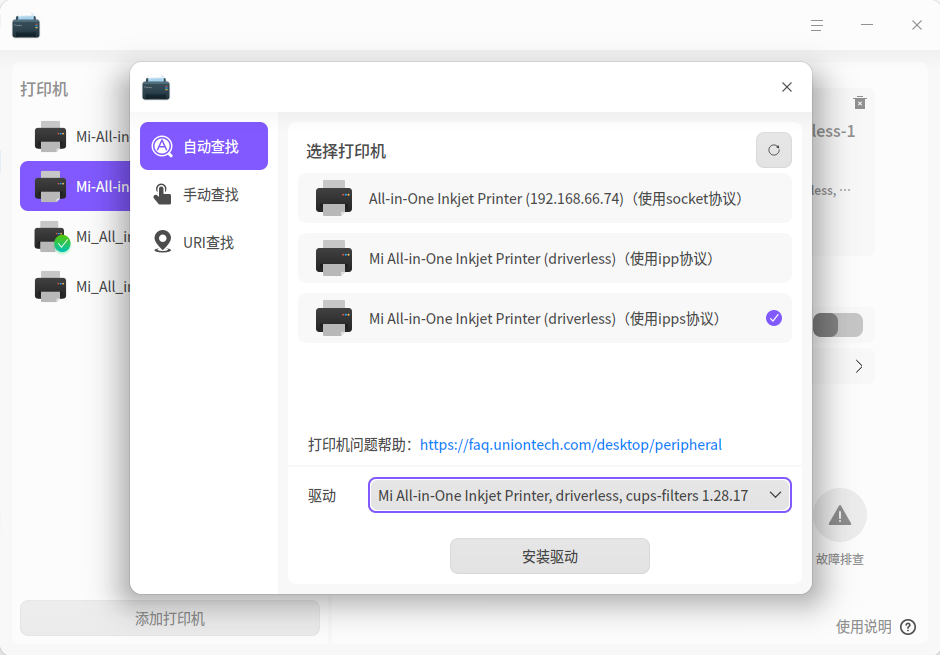Toggle the switch in main window
The width and height of the screenshot is (940, 655).
pos(837,325)
